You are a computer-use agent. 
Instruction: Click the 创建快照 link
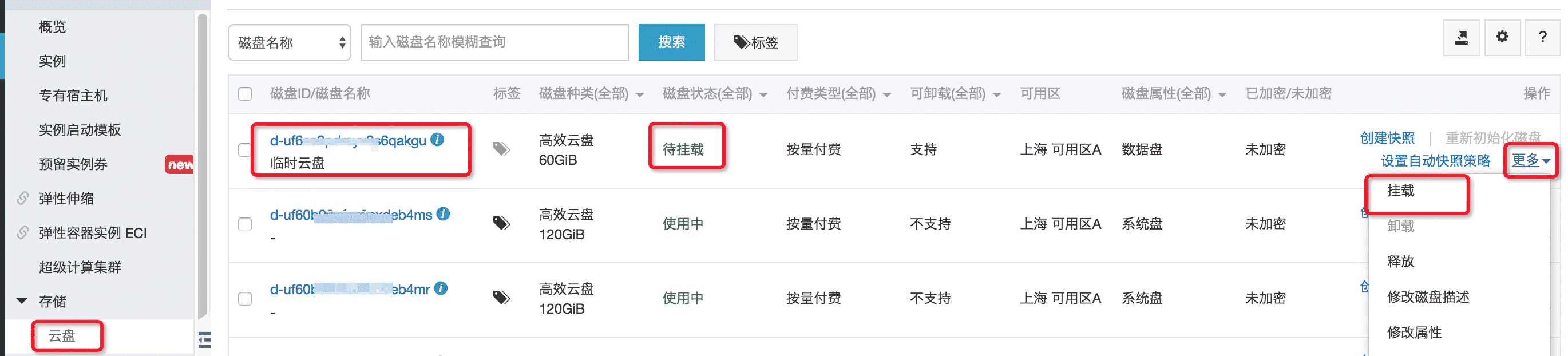[x=1387, y=138]
